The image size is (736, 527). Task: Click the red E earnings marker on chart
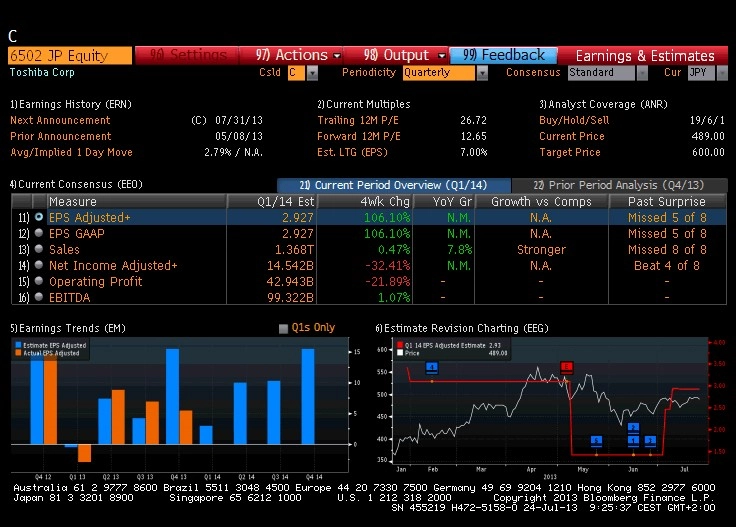click(x=567, y=367)
